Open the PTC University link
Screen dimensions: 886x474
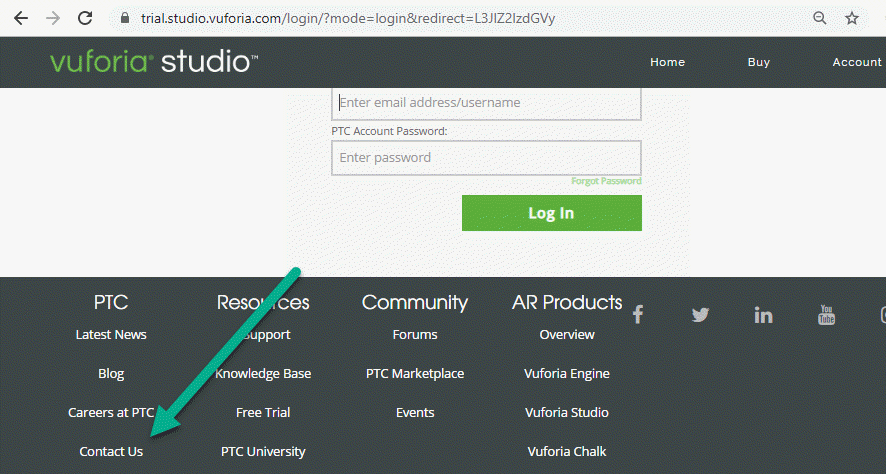(x=263, y=451)
